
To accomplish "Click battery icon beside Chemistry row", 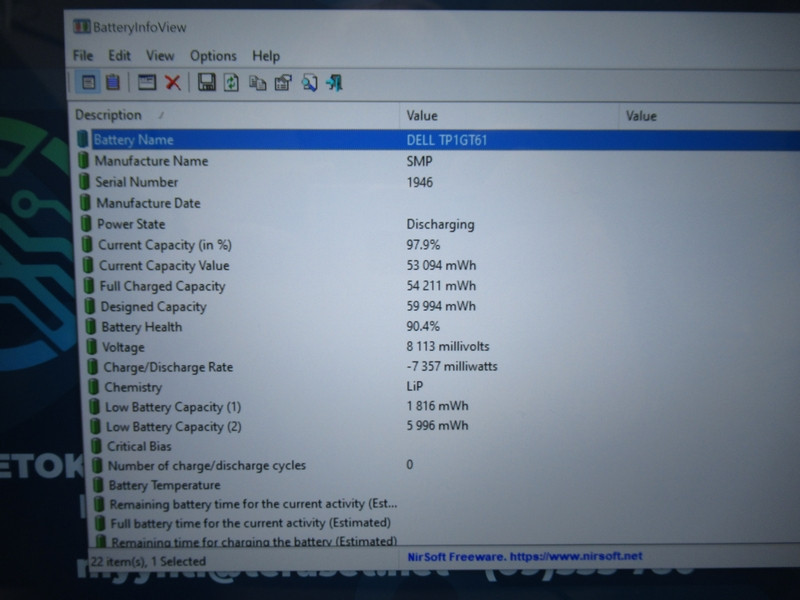I will [93, 387].
